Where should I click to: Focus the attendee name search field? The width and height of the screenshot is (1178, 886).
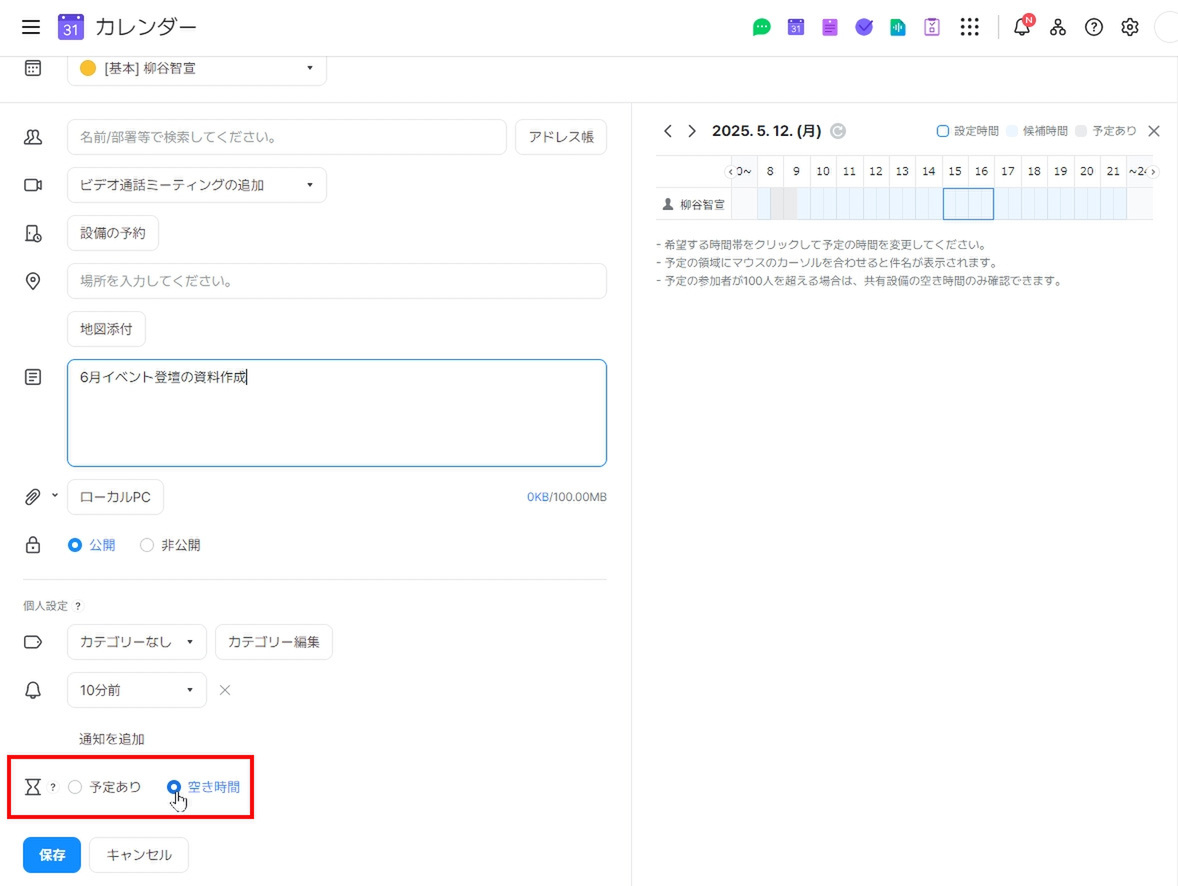[x=287, y=137]
